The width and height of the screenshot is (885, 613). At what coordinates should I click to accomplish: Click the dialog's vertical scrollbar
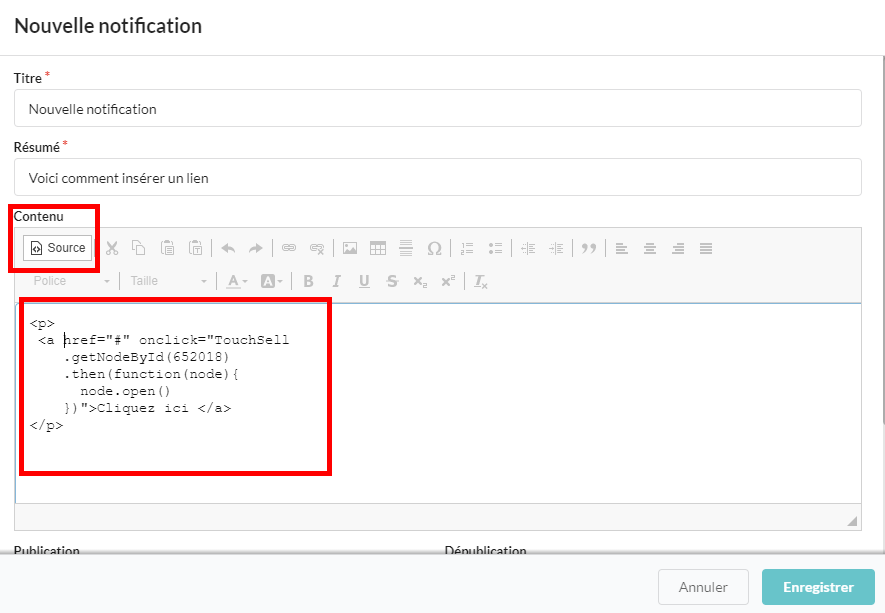[x=883, y=240]
